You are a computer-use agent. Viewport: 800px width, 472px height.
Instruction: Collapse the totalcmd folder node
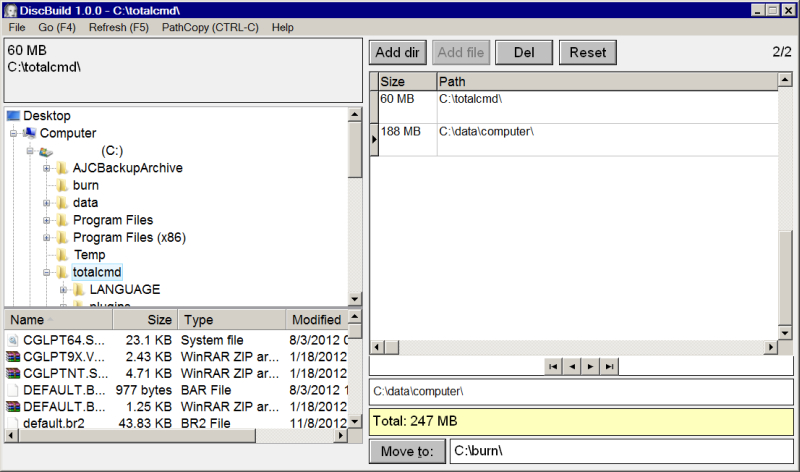coord(46,272)
